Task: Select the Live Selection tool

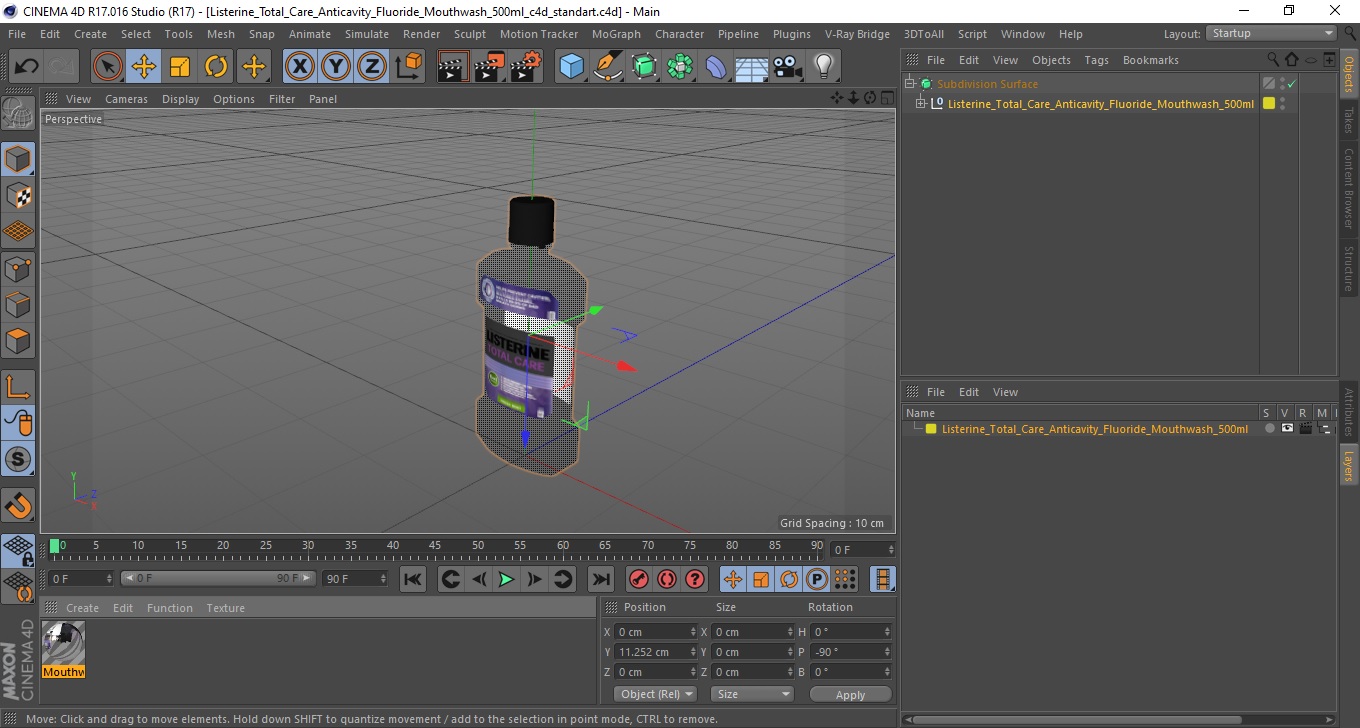Action: point(108,67)
